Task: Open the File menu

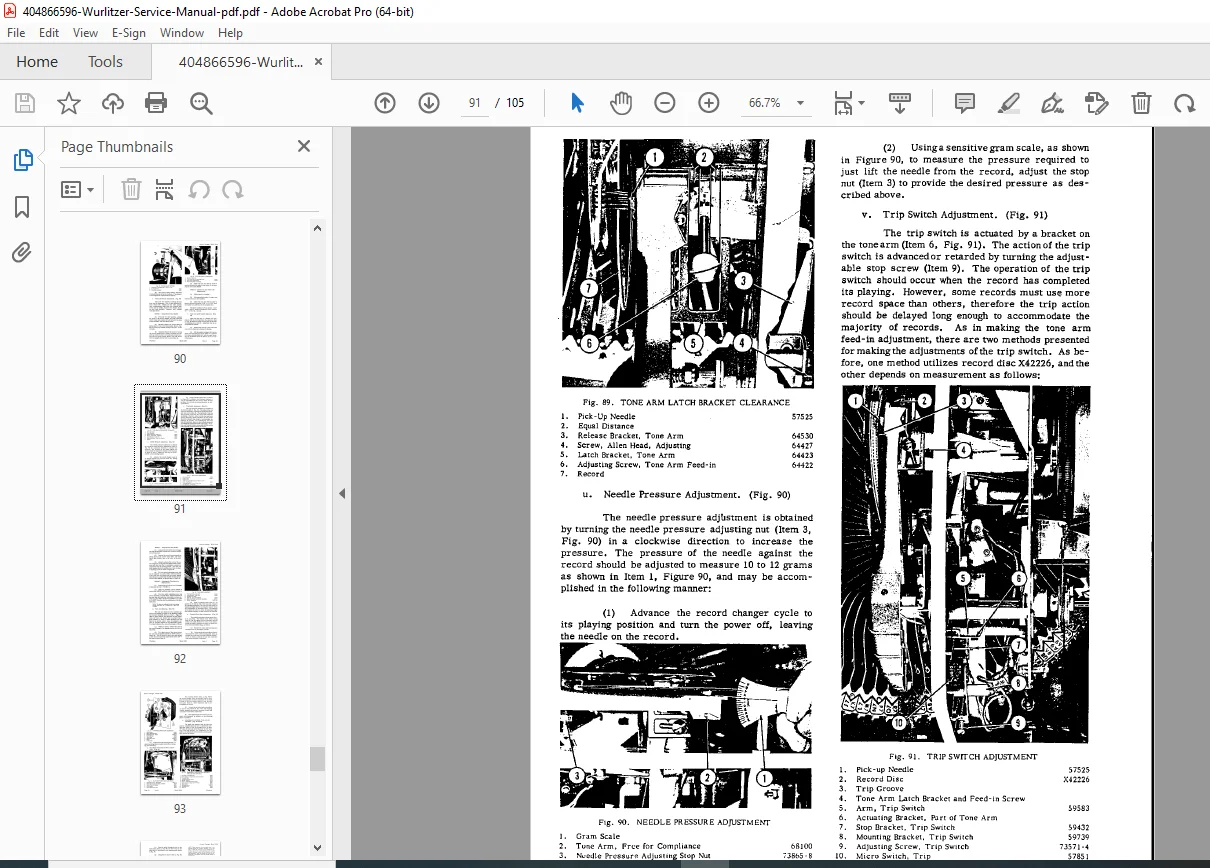Action: pos(16,33)
